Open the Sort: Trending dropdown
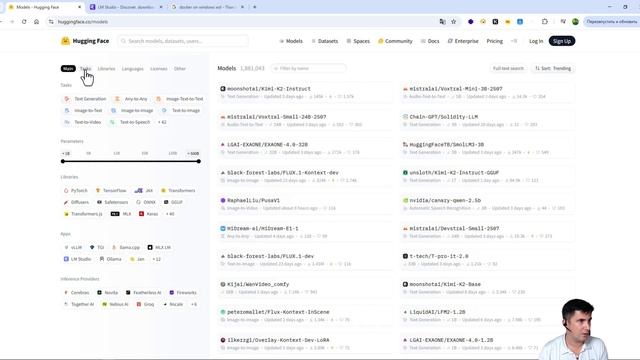 point(553,69)
